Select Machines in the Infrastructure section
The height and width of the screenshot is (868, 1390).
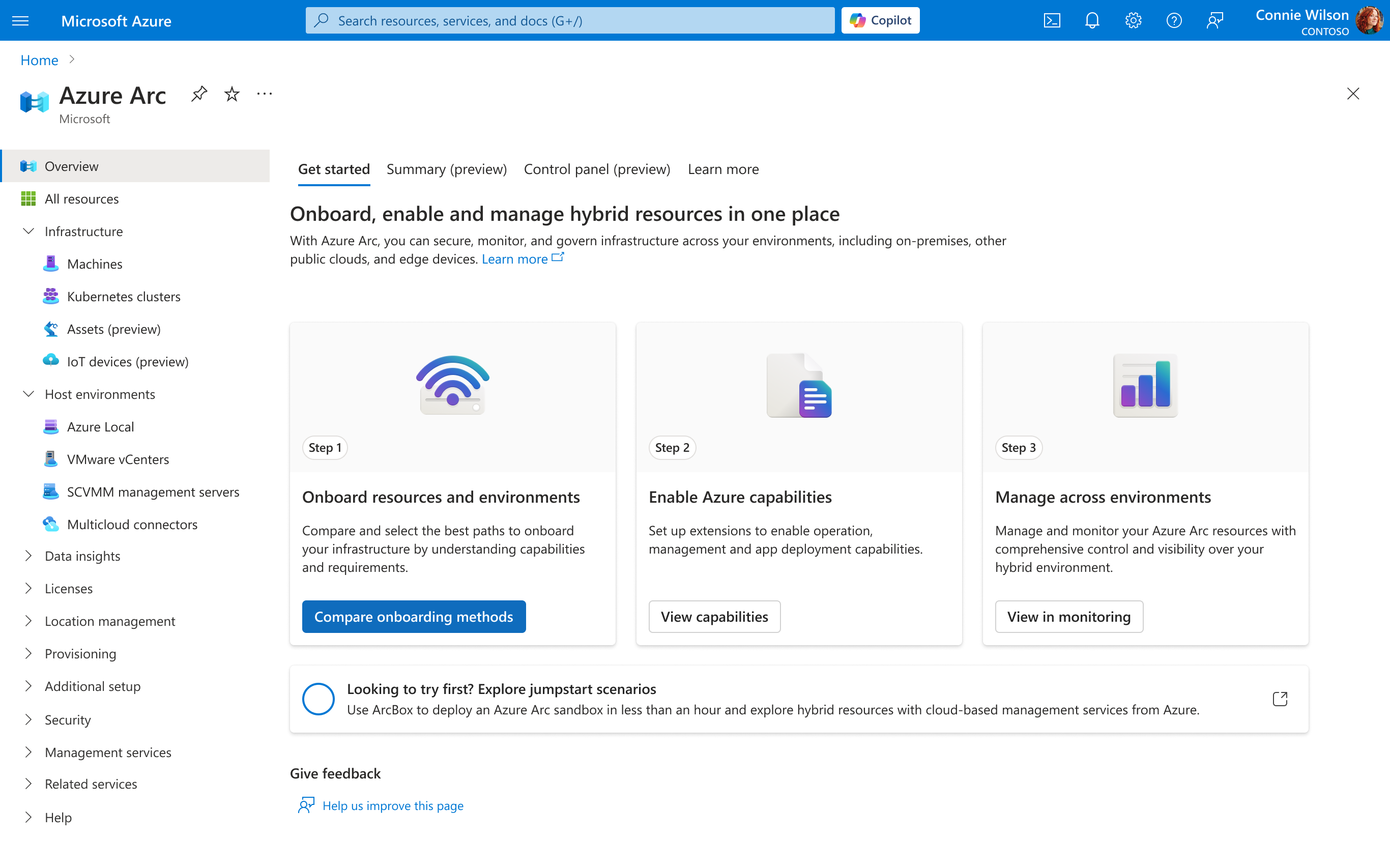click(95, 264)
